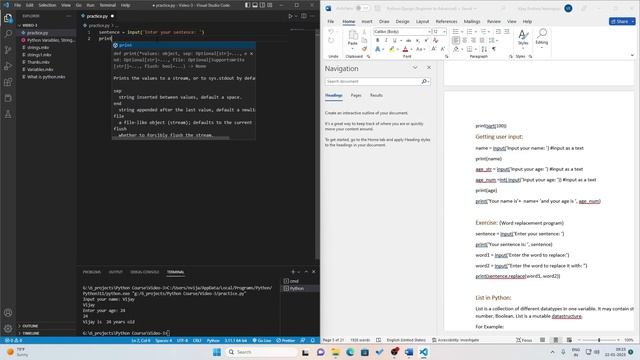Open Run and Debug view in VS Code
Screen dimensions: 640x360
[8, 66]
